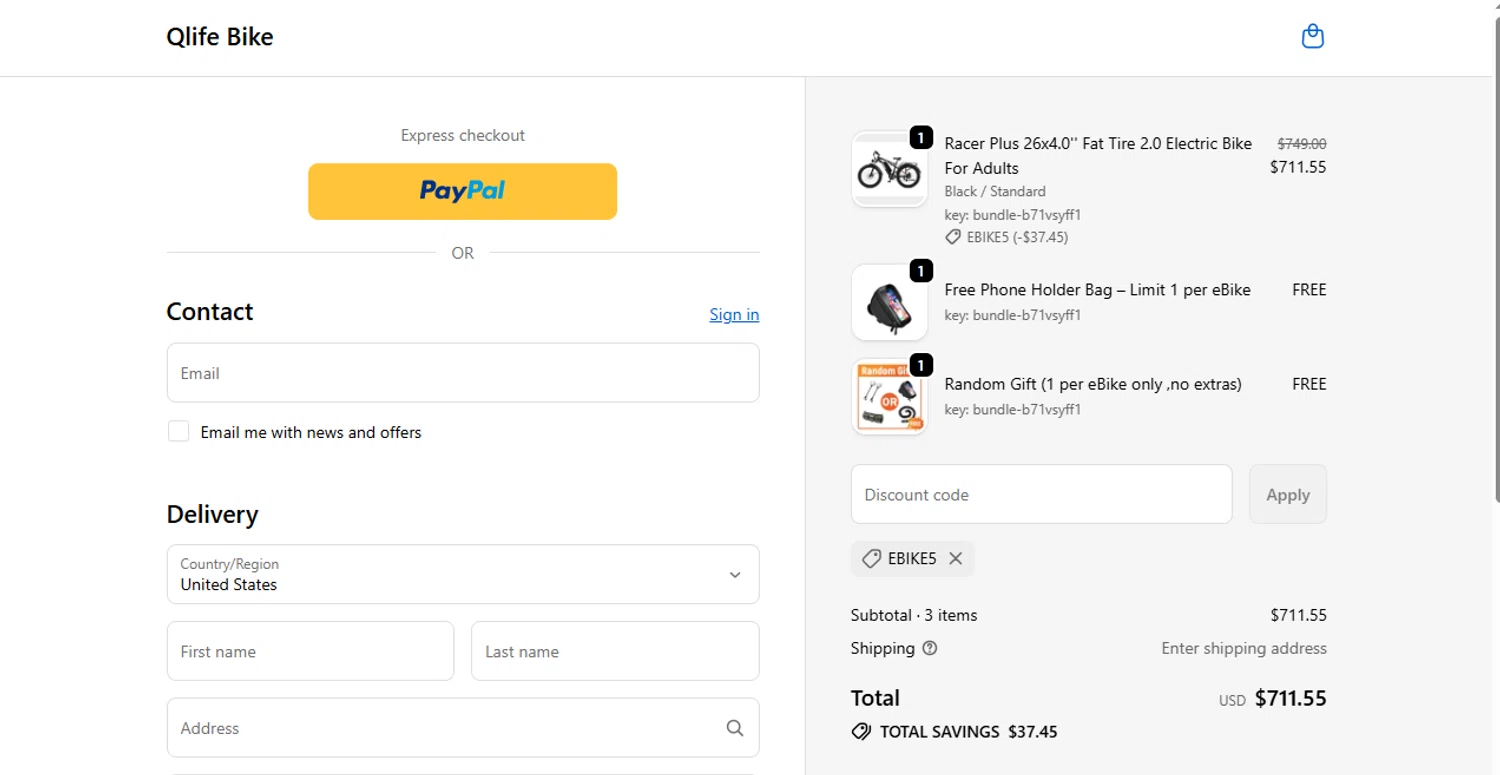
Task: Click the Express checkout label
Action: 463,135
